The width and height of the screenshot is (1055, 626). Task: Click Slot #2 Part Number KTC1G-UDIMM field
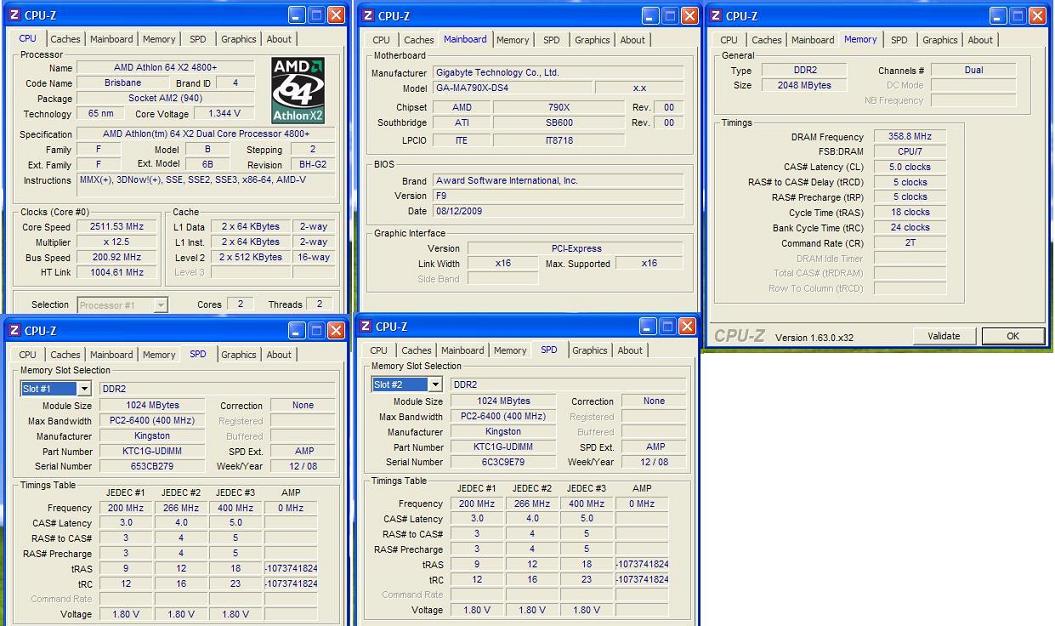(503, 446)
